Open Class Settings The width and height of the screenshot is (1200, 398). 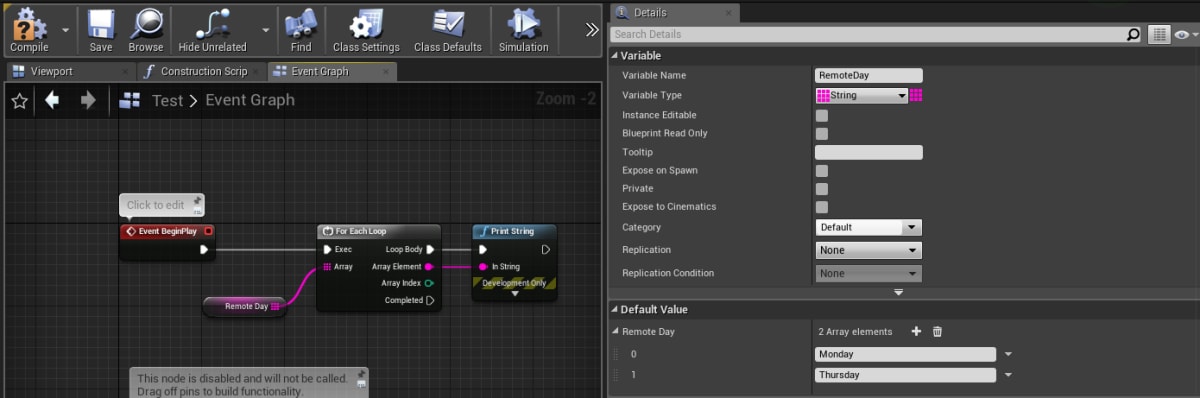366,30
